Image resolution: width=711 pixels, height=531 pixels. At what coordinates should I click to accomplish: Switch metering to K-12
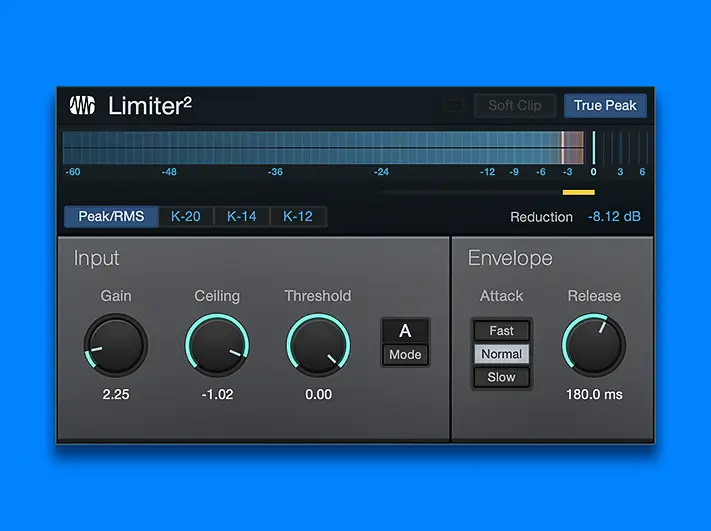[298, 216]
